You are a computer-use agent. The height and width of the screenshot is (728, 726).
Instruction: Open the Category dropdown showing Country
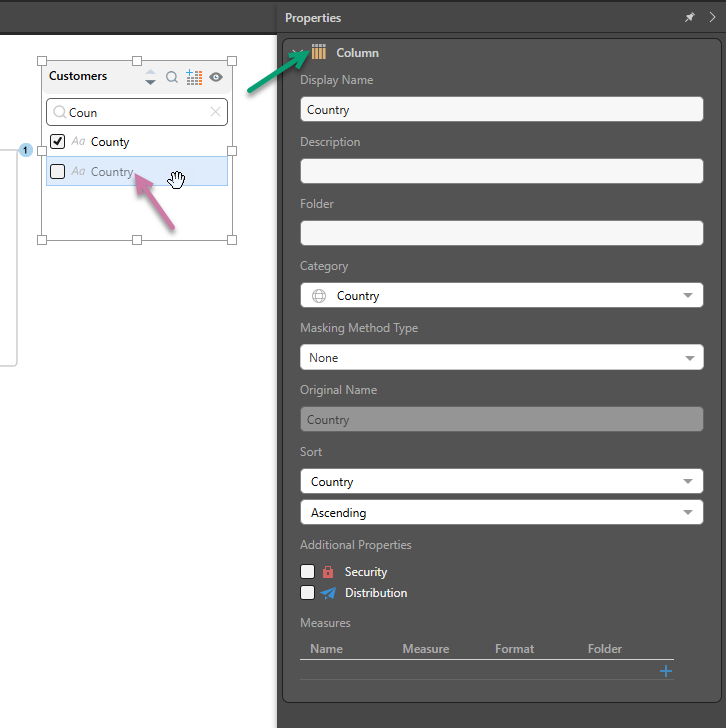pos(501,296)
